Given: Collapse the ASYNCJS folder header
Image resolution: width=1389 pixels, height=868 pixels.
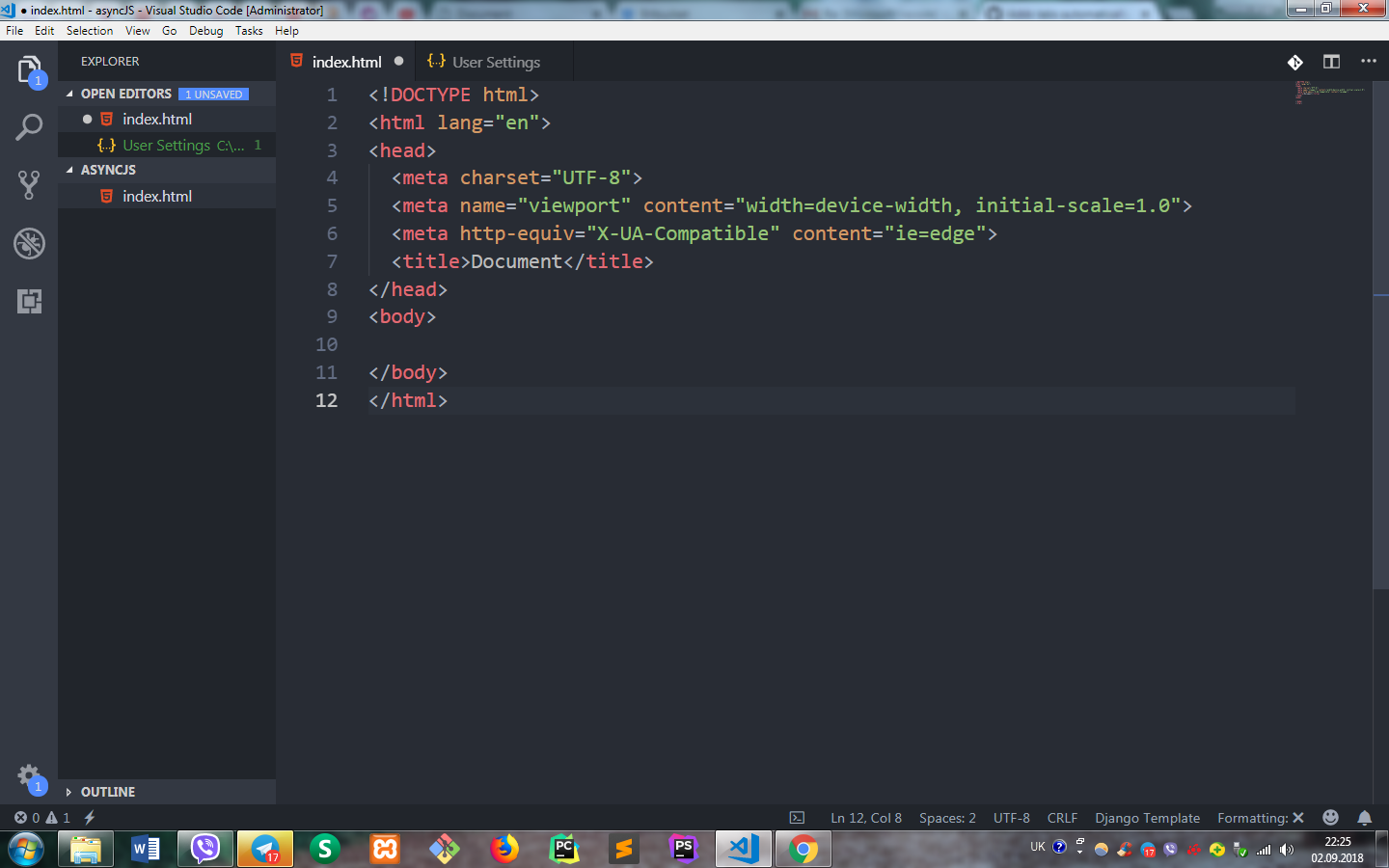Looking at the screenshot, I should (x=108, y=170).
